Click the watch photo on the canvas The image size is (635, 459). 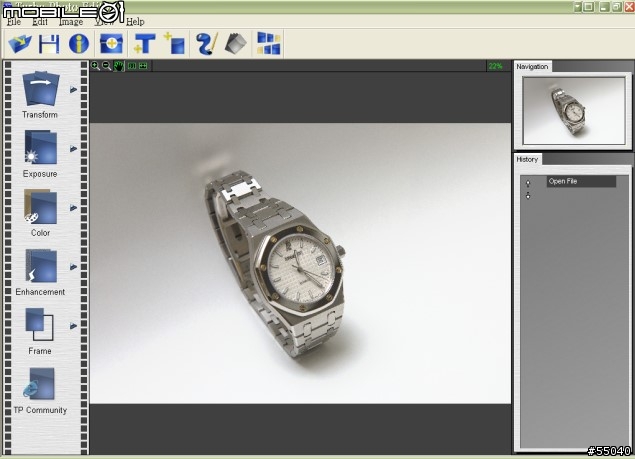[300, 263]
